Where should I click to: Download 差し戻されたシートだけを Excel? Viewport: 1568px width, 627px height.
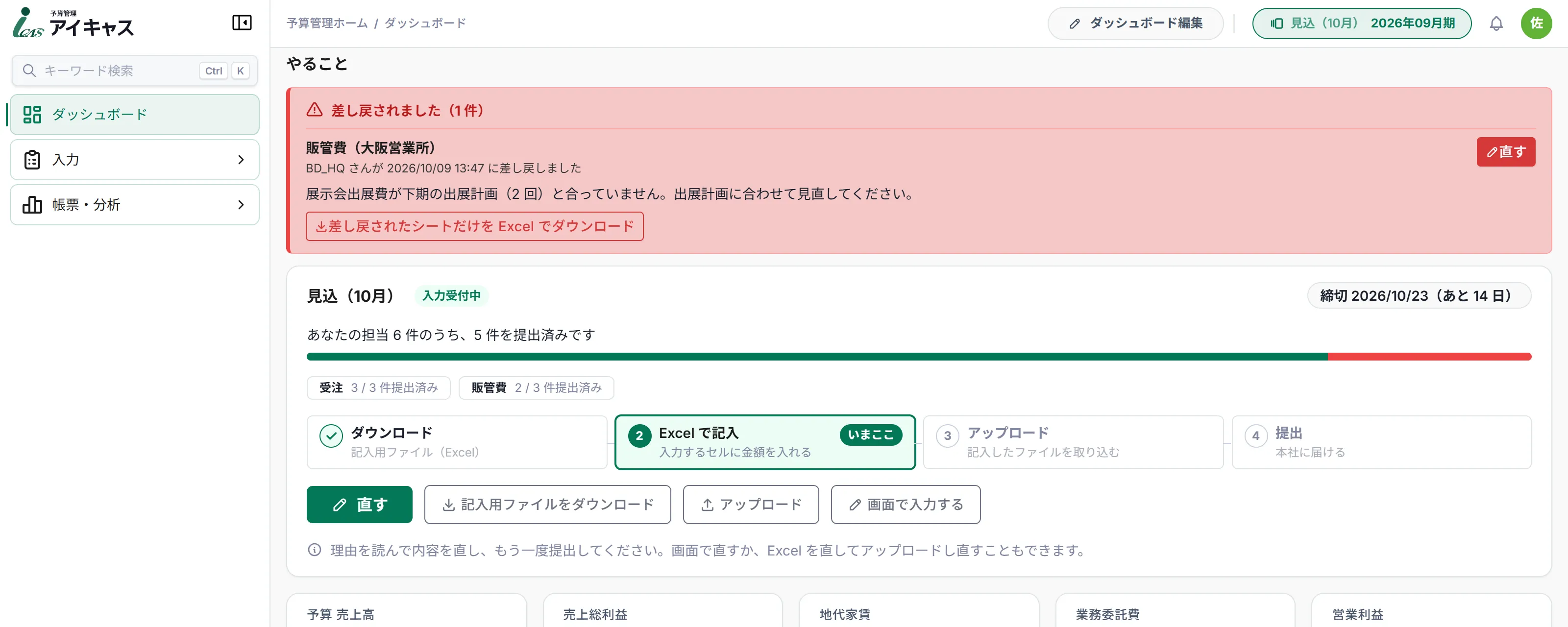click(x=474, y=226)
